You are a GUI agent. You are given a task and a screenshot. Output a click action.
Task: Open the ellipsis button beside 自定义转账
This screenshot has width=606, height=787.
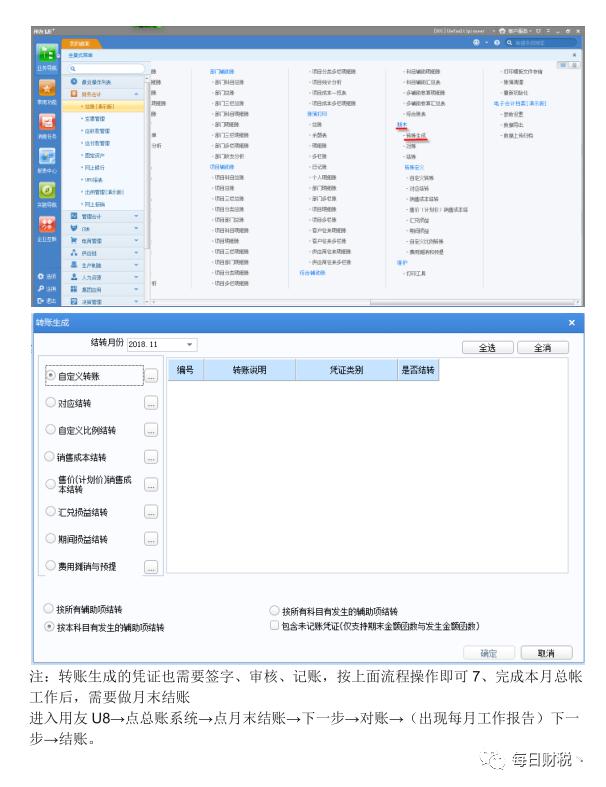(151, 375)
